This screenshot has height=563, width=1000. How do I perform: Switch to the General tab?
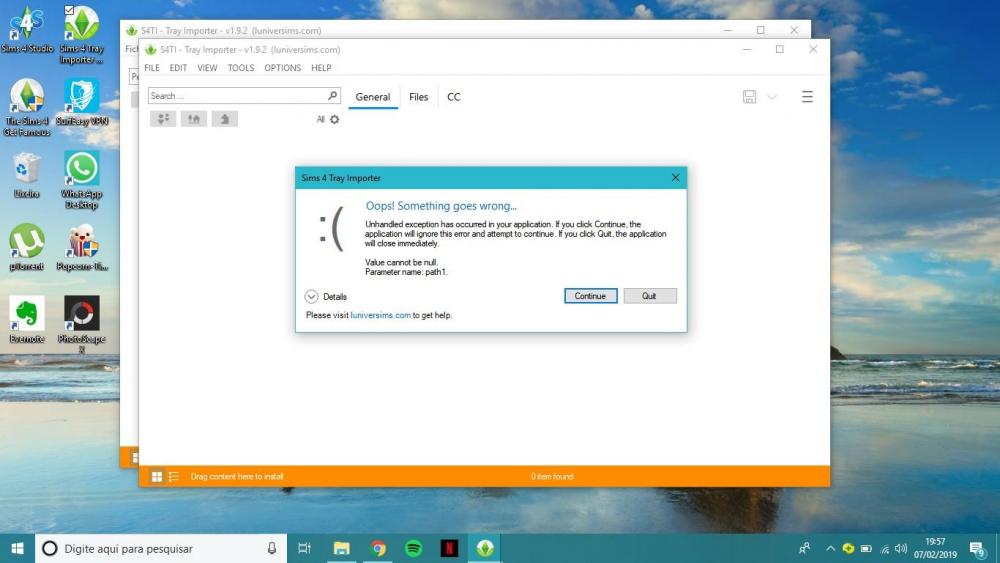(373, 97)
